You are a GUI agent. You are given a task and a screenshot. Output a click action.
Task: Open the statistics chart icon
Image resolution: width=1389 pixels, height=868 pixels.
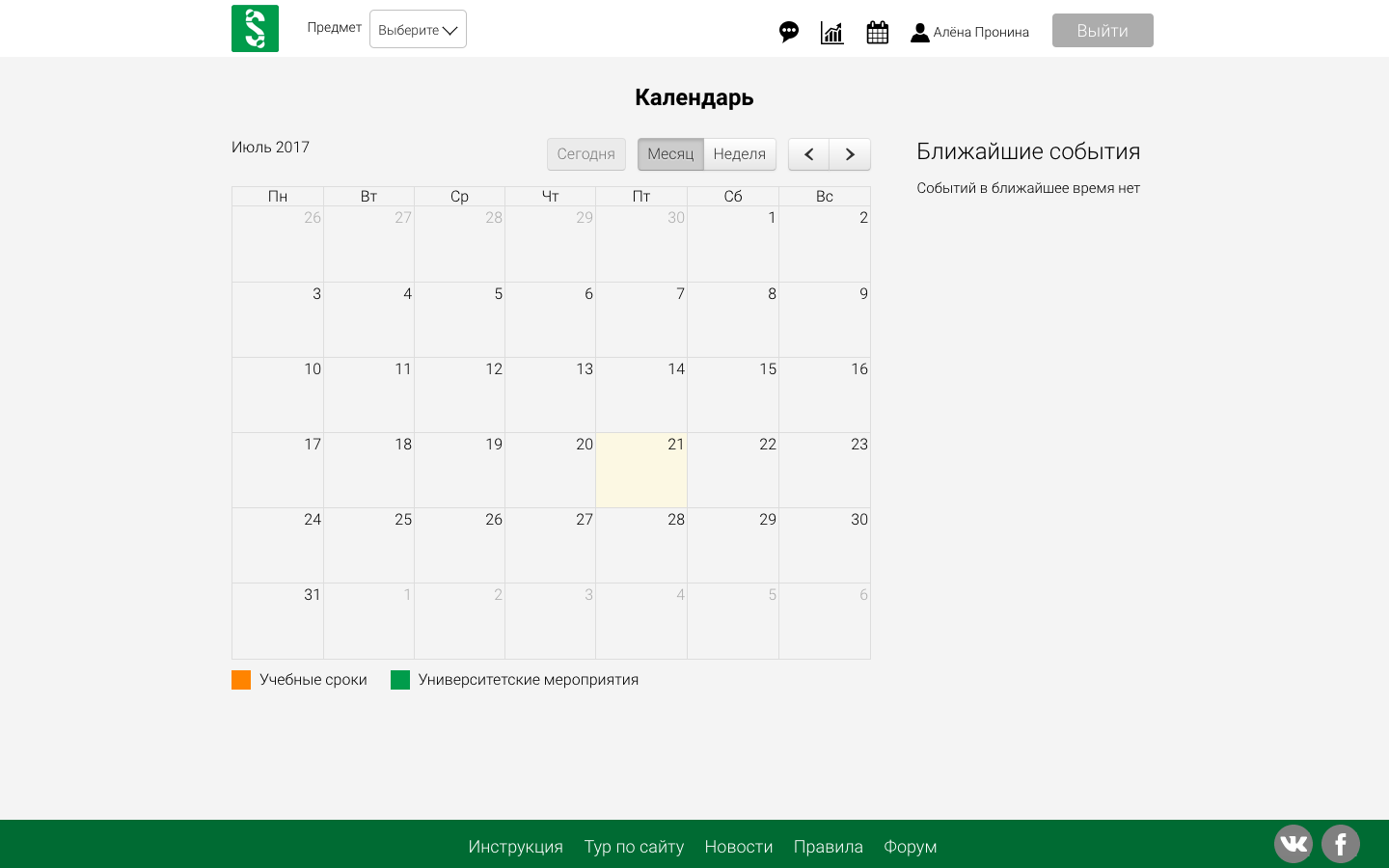pos(831,32)
